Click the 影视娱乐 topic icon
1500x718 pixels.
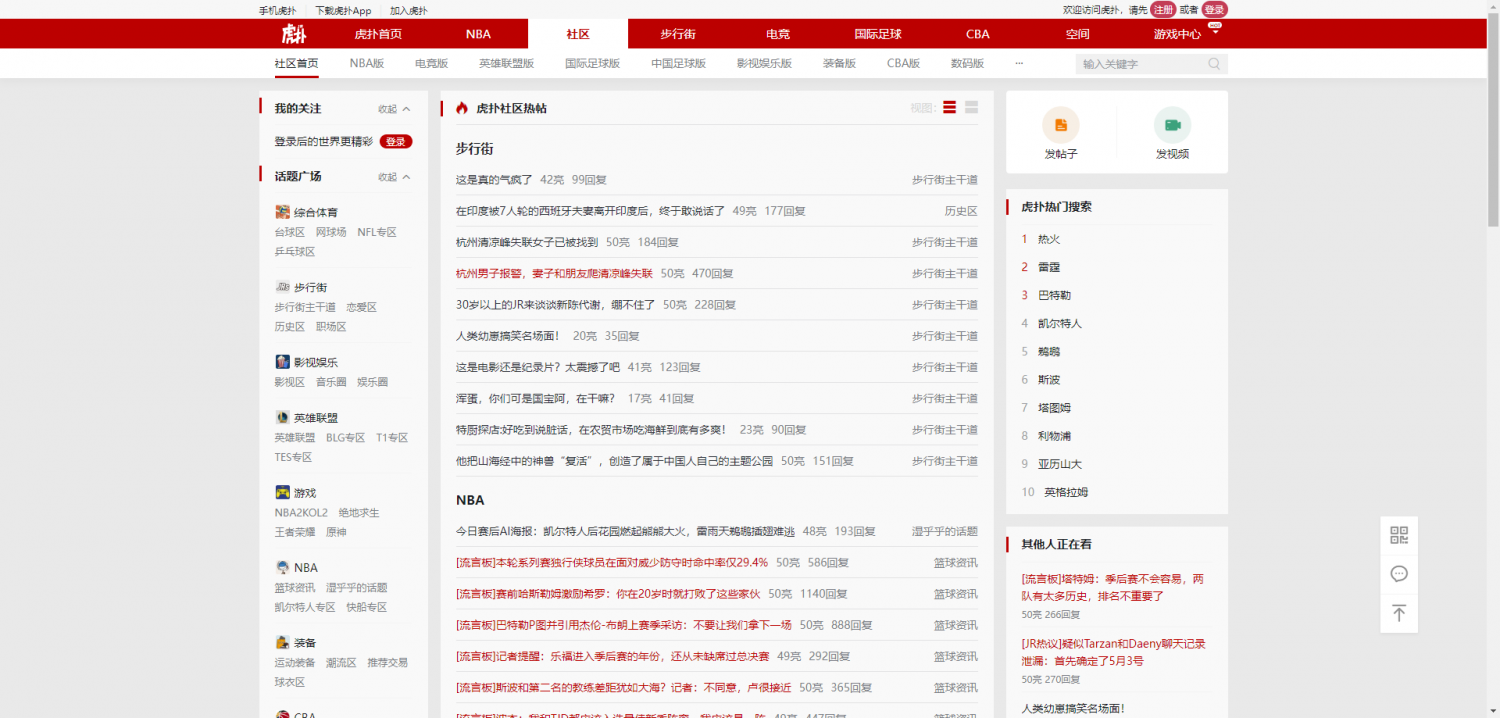pyautogui.click(x=282, y=362)
